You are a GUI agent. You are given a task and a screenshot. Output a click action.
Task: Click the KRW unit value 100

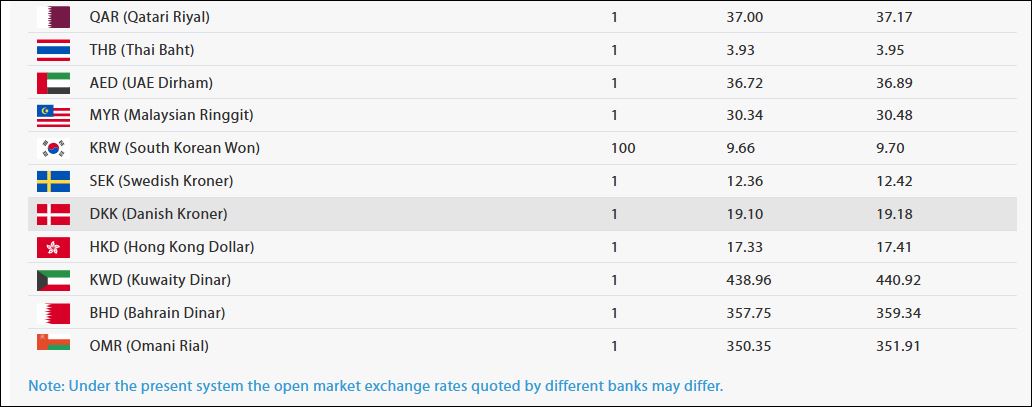coord(623,148)
